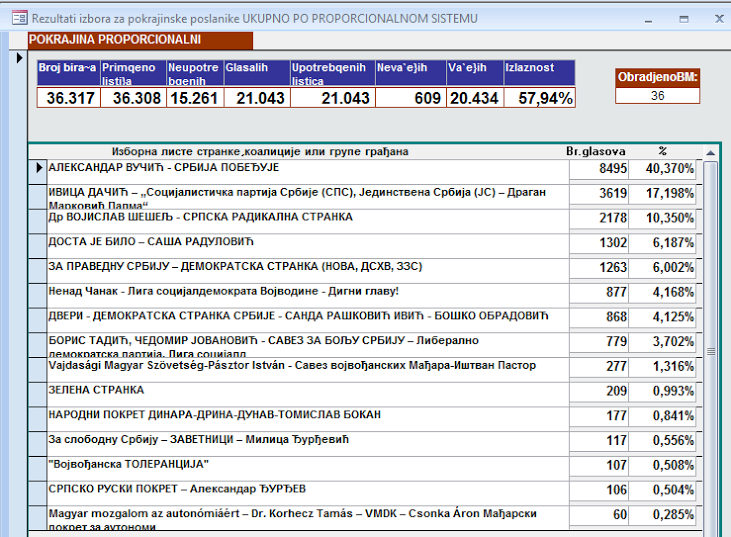Screen dimensions: 731x537
Task: Click Izlaznost value 57,94%
Action: point(539,98)
